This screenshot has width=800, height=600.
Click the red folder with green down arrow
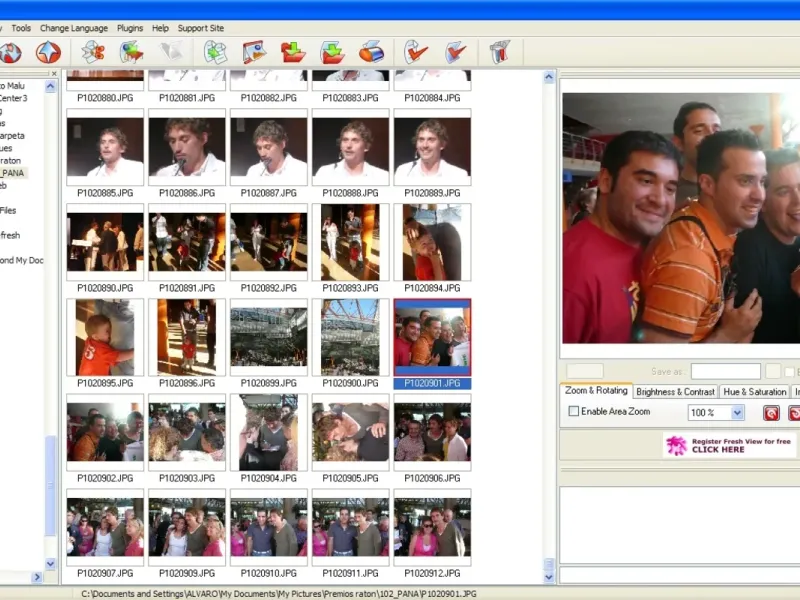[293, 52]
